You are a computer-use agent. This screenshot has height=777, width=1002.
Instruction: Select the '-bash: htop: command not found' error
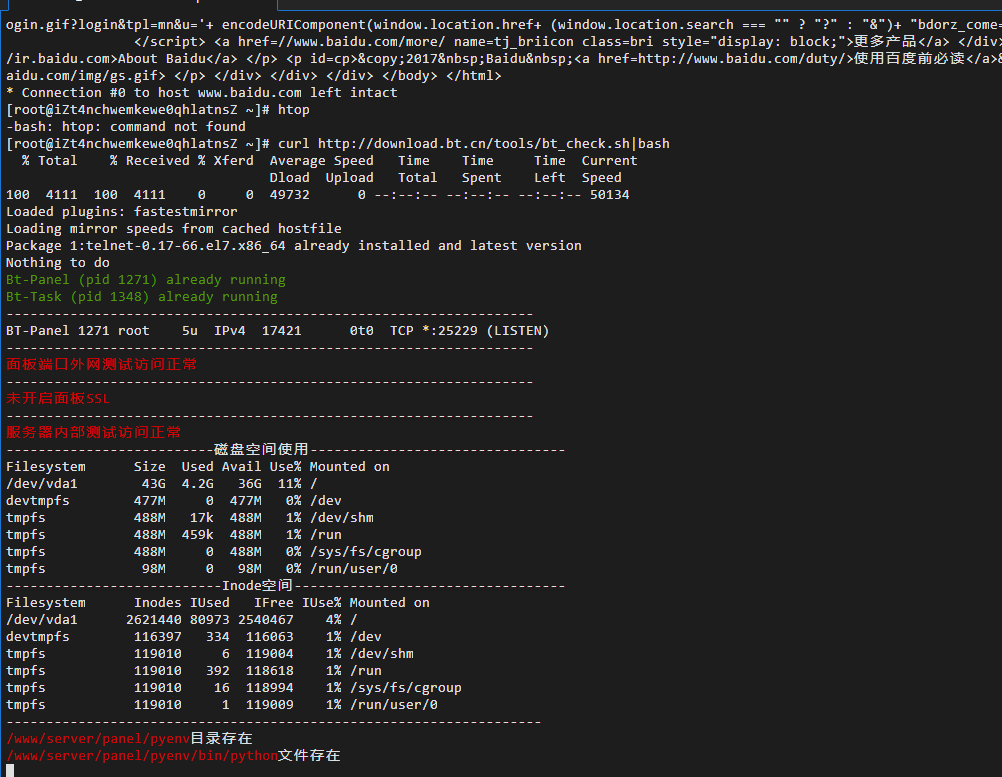click(126, 127)
